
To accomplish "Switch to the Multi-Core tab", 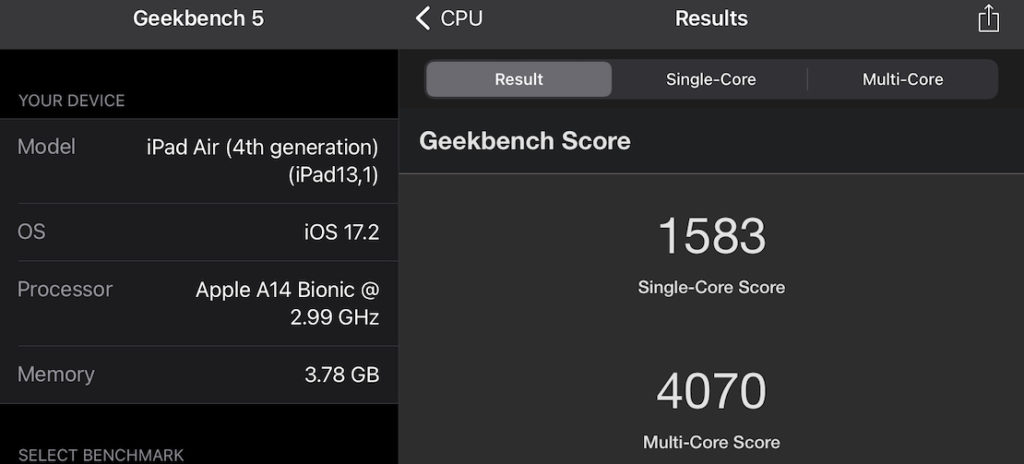I will [x=902, y=79].
